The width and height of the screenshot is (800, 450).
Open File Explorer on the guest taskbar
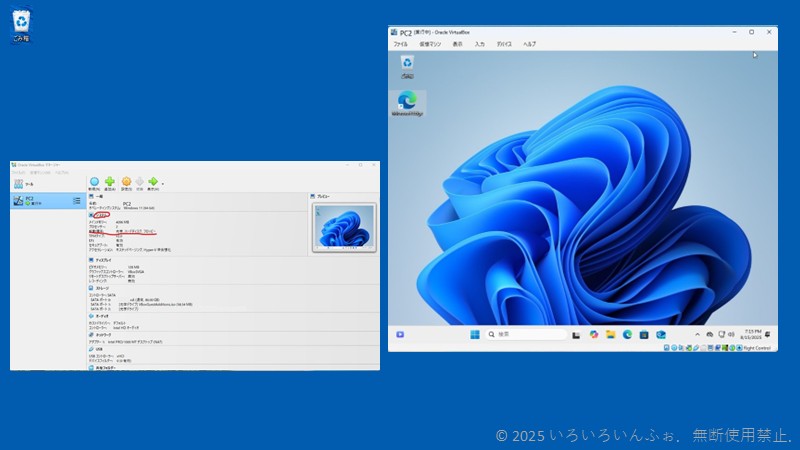click(x=610, y=334)
